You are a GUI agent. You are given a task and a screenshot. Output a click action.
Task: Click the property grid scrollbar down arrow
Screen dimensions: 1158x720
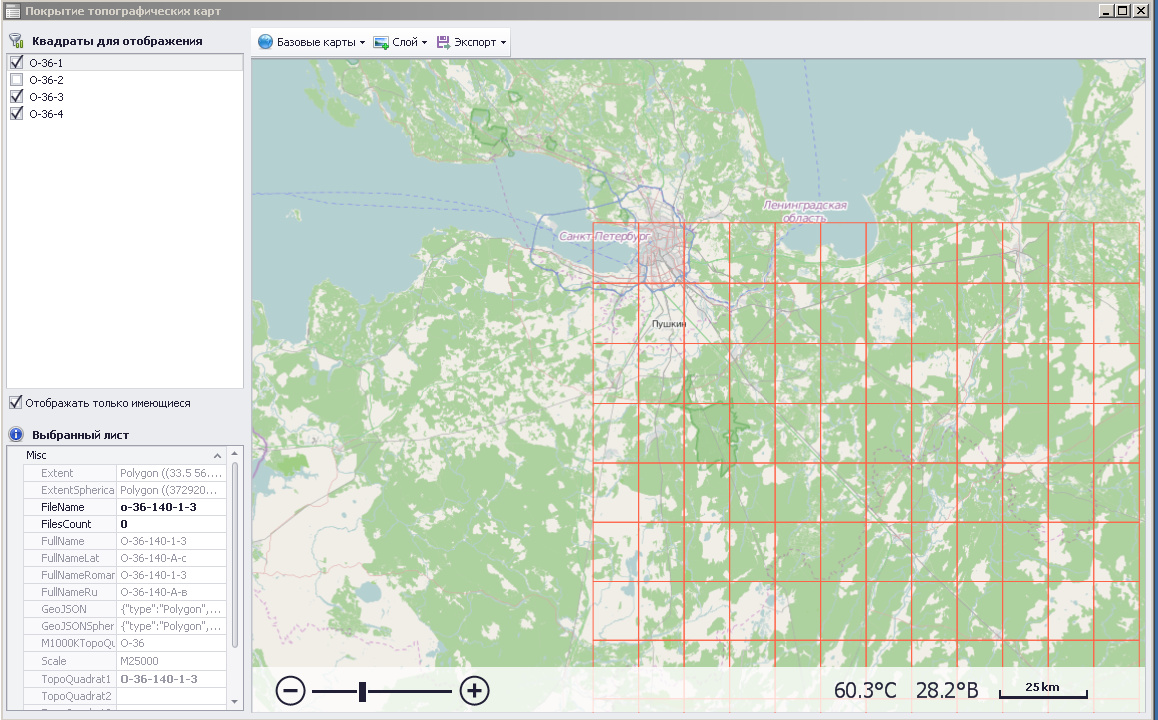pos(235,702)
